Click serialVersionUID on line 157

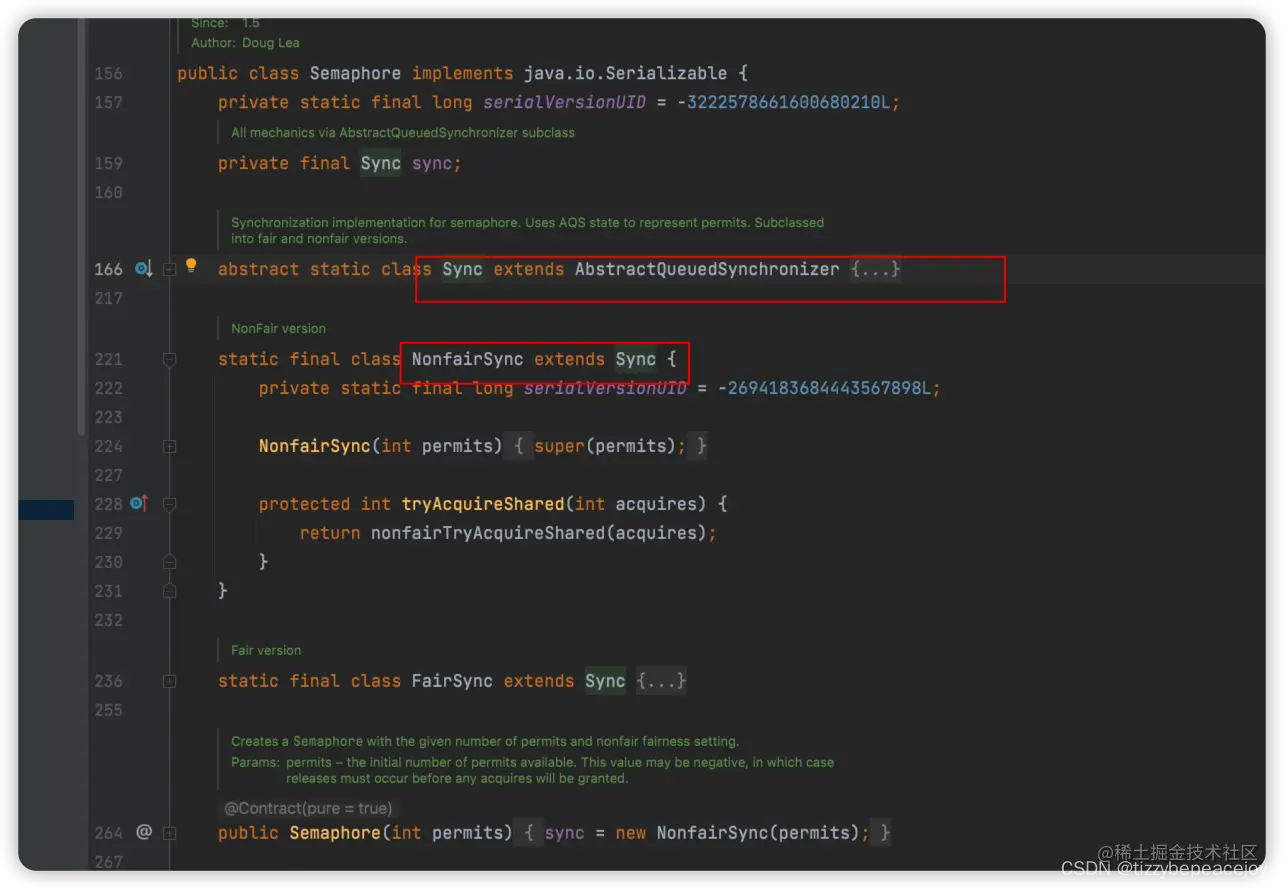[x=565, y=102]
